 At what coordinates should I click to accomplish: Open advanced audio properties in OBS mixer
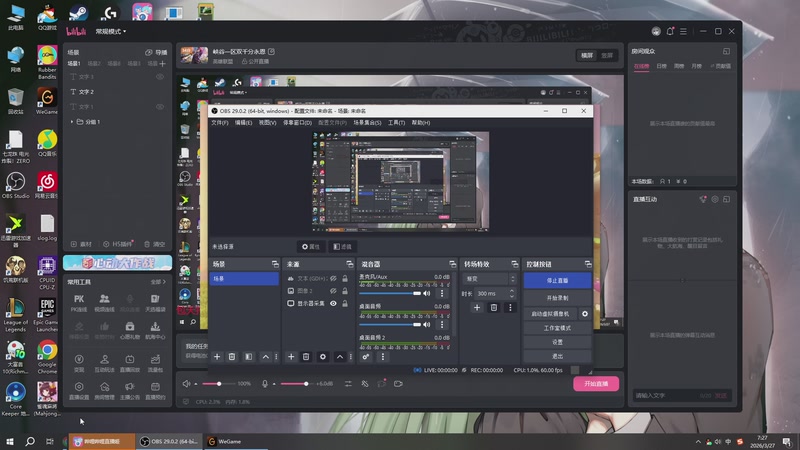tap(366, 357)
